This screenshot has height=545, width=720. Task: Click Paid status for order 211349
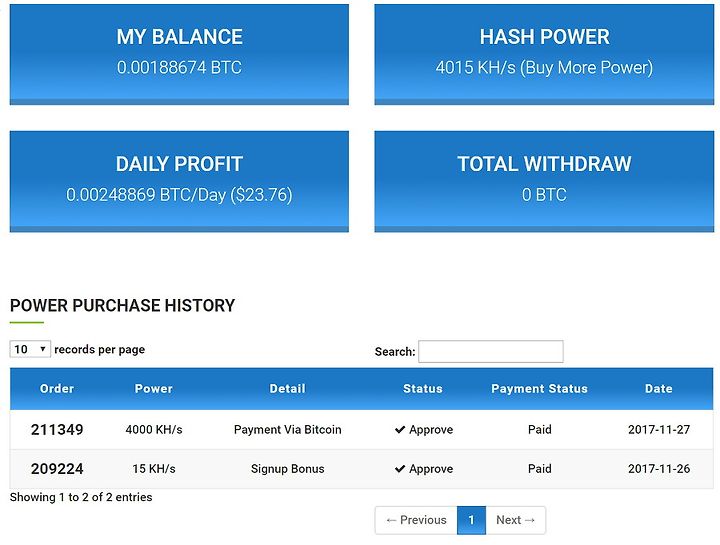tap(540, 430)
